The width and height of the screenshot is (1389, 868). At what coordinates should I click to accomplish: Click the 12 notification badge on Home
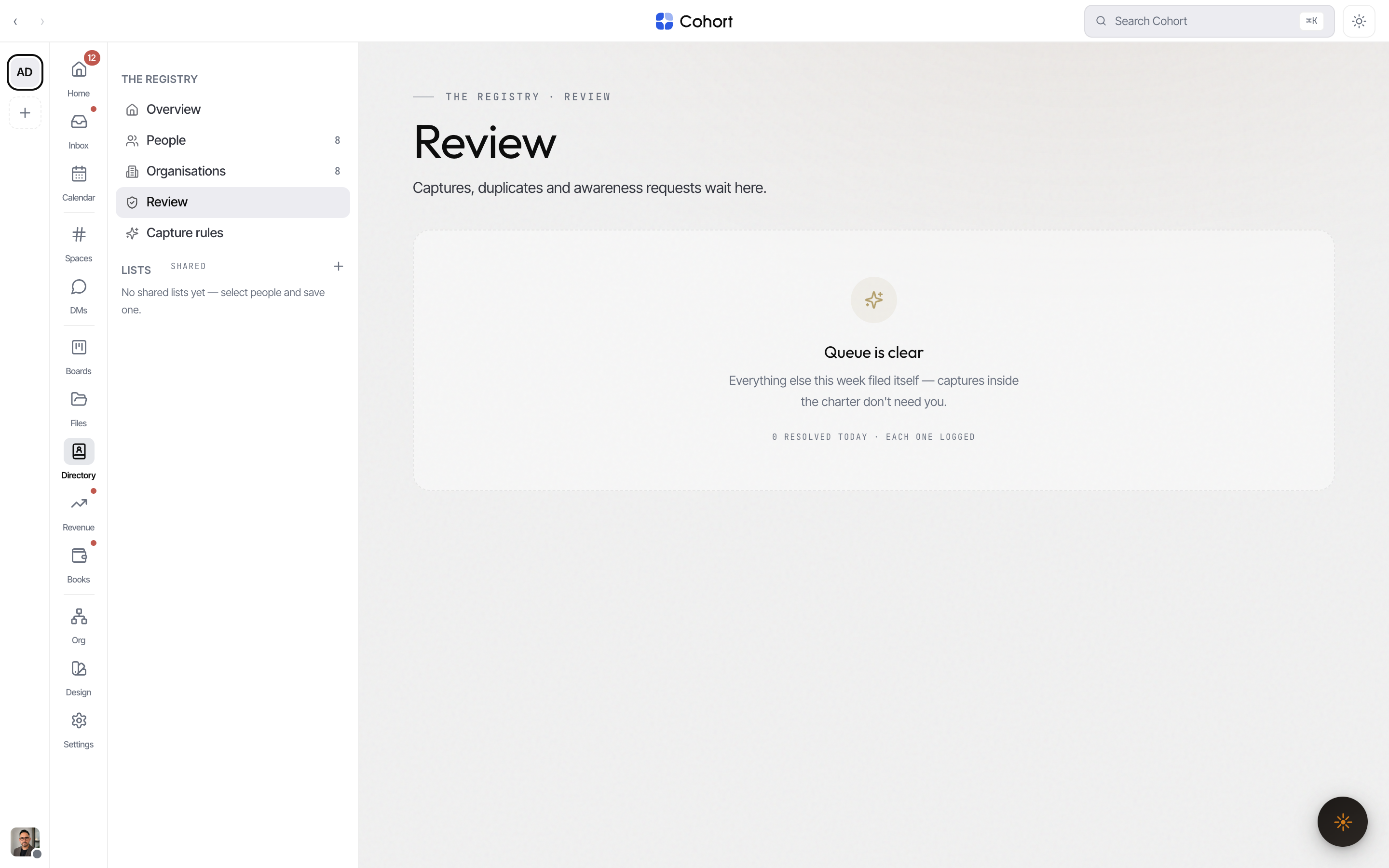(92, 58)
